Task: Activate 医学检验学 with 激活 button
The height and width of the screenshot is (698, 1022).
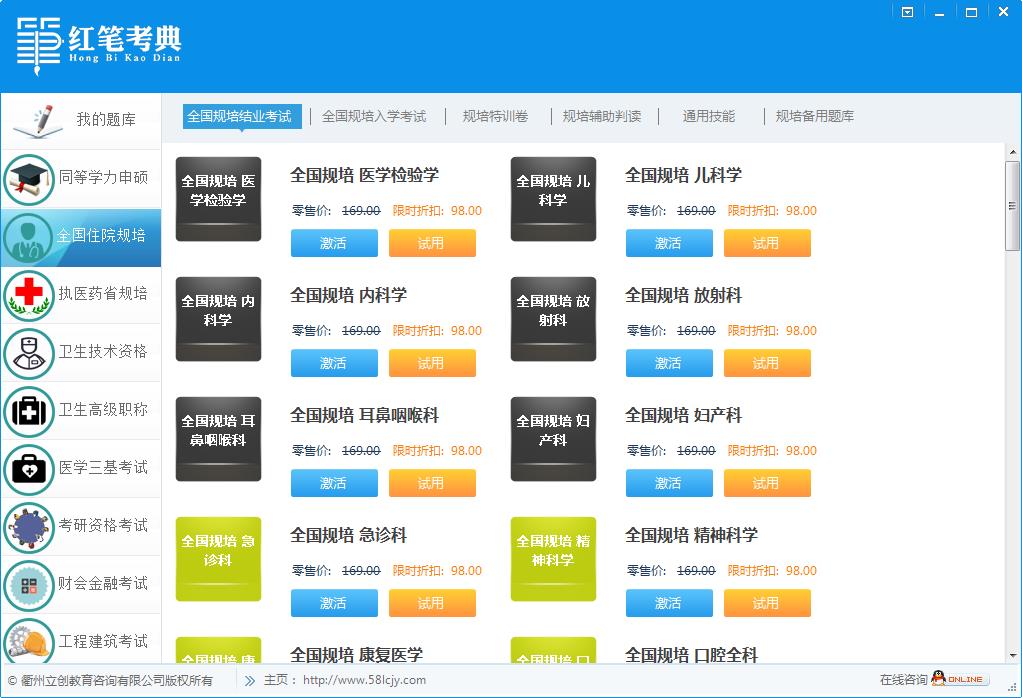Action: pos(334,243)
